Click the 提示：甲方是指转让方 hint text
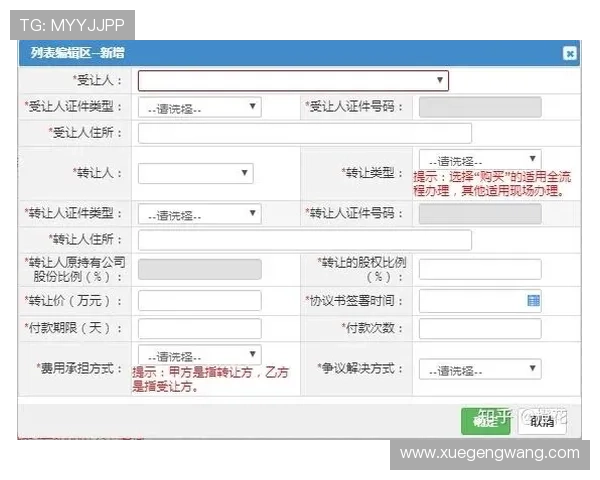Viewport: 600px width, 480px height. coord(210,379)
